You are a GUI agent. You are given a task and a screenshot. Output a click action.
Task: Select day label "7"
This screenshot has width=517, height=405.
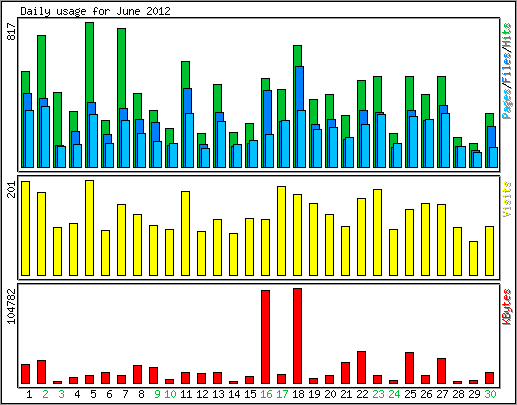[125, 394]
